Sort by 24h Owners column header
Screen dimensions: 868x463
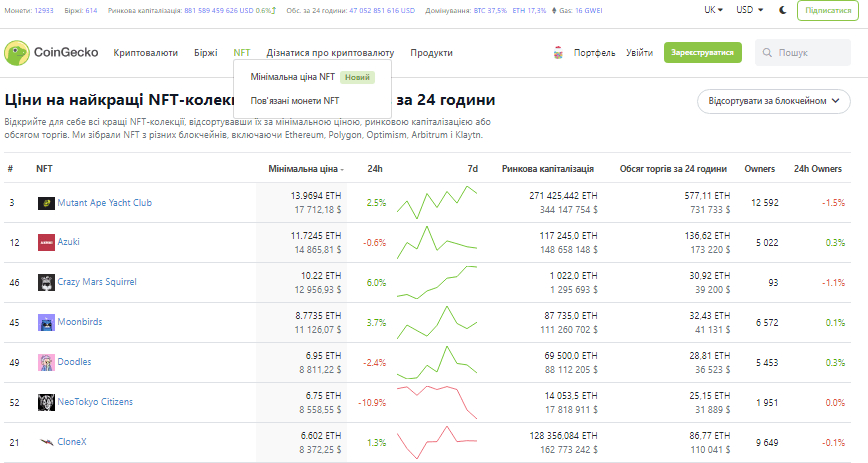click(x=818, y=169)
